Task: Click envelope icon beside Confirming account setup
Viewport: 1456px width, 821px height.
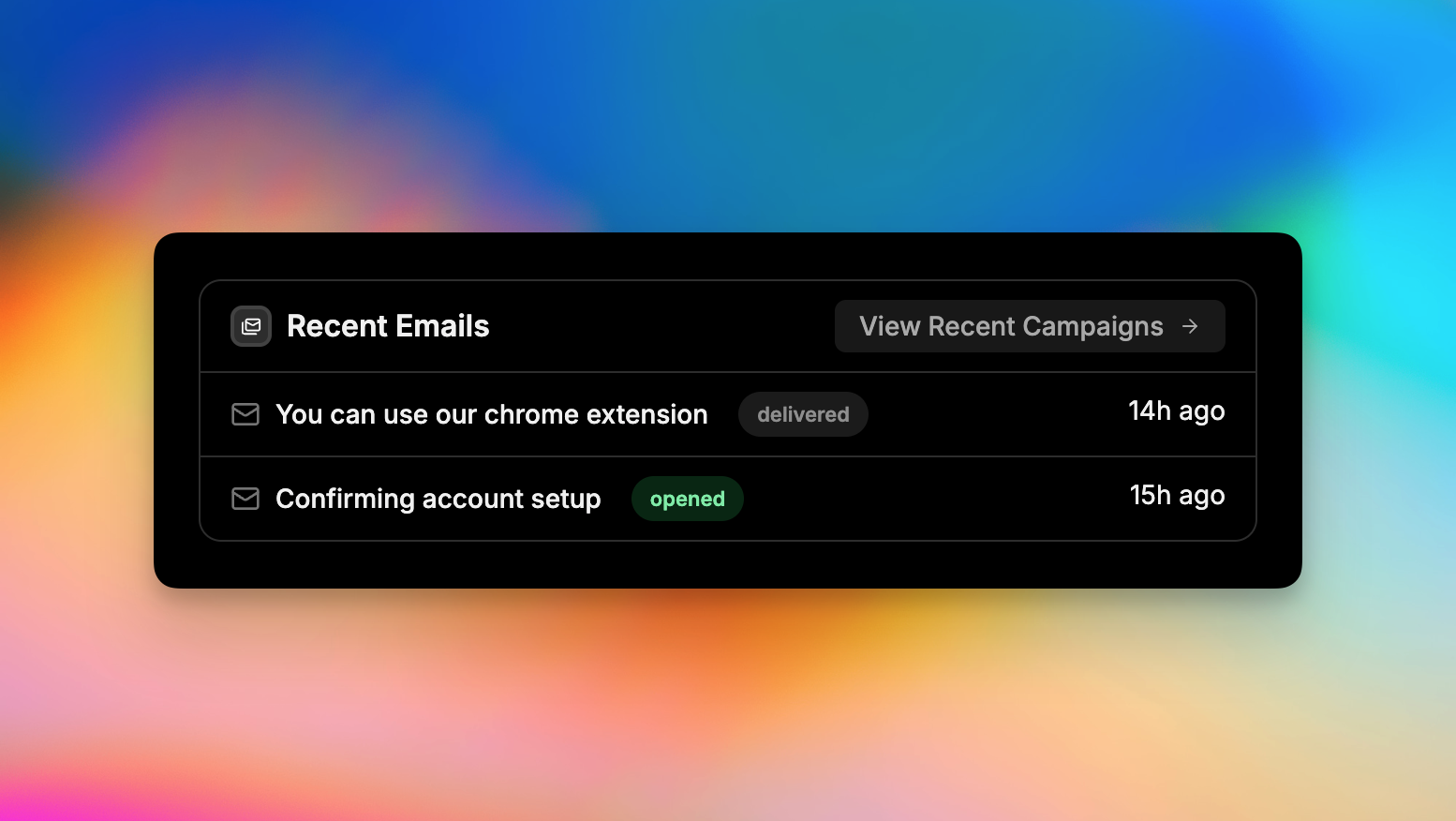Action: coord(245,499)
